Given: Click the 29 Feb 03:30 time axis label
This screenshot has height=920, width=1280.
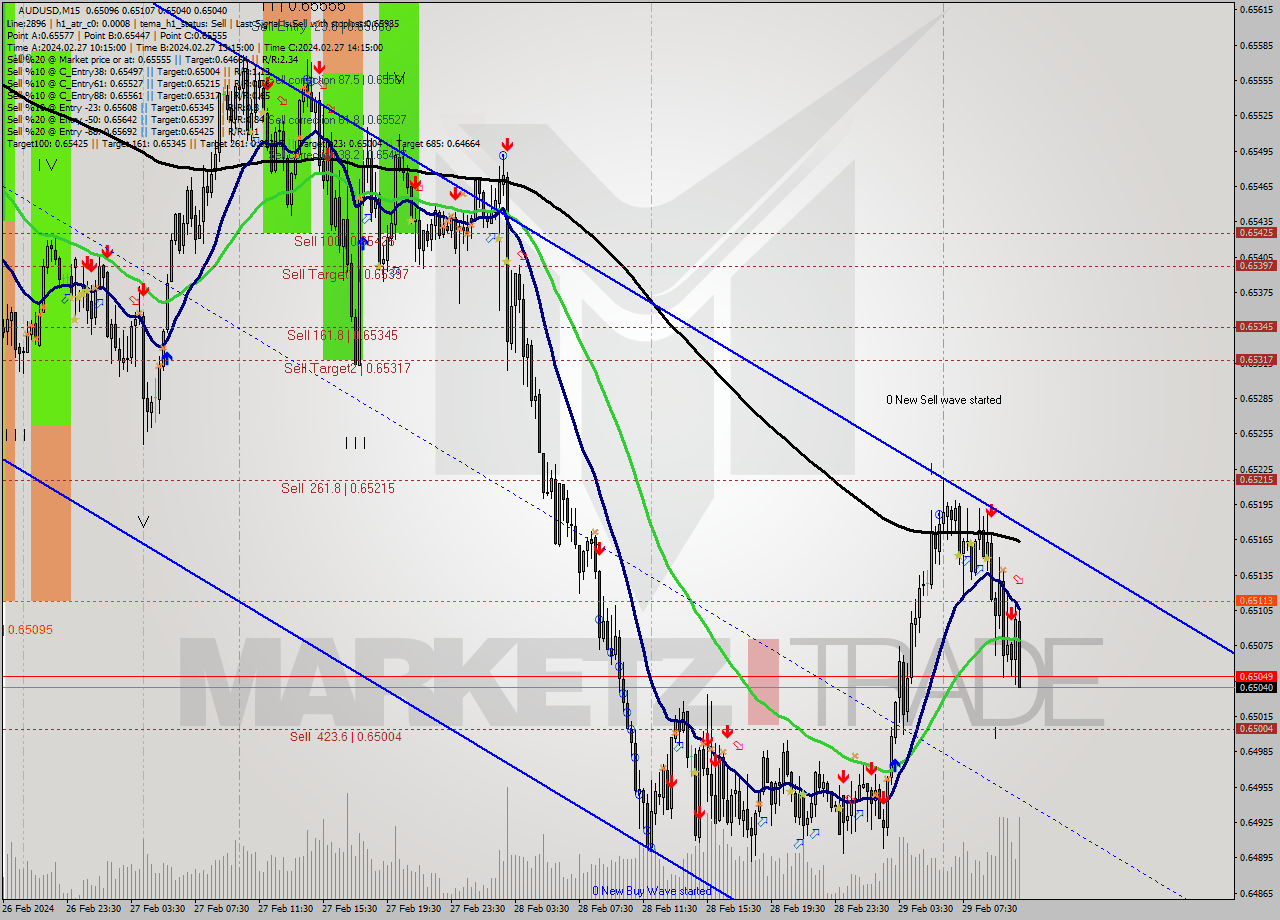Looking at the screenshot, I should point(925,909).
